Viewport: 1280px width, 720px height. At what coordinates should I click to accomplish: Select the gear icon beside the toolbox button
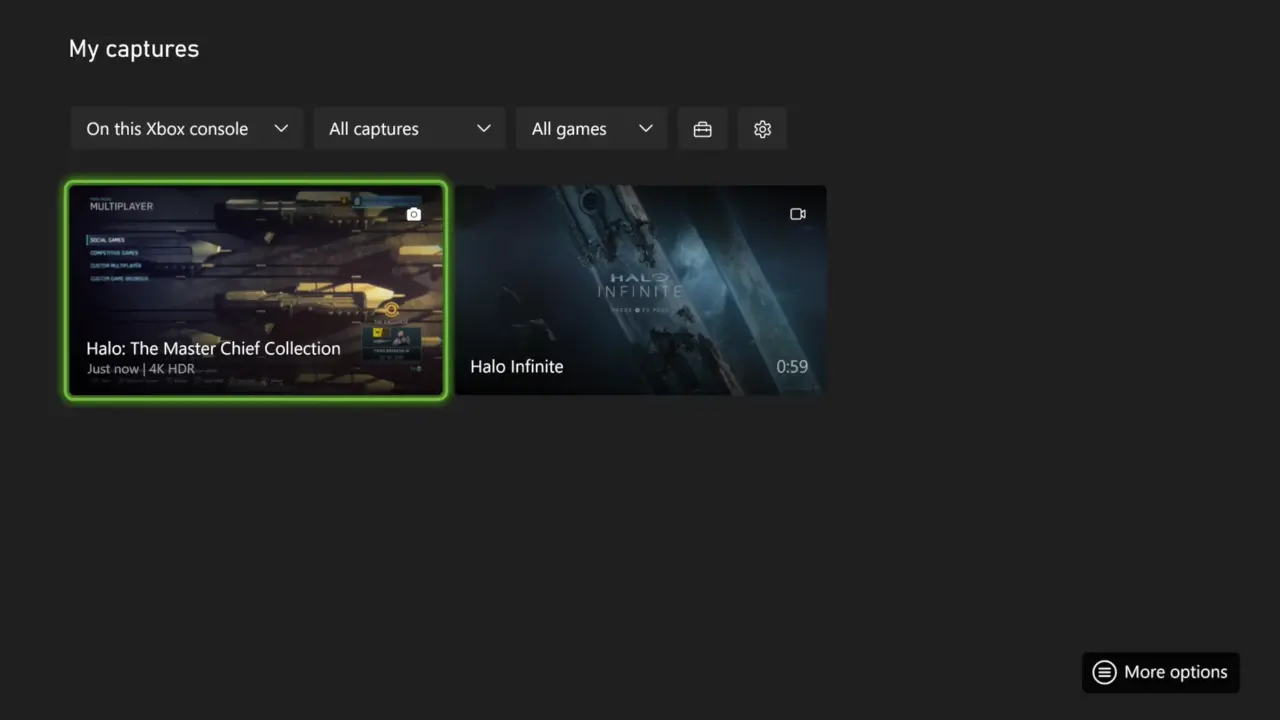coord(762,128)
